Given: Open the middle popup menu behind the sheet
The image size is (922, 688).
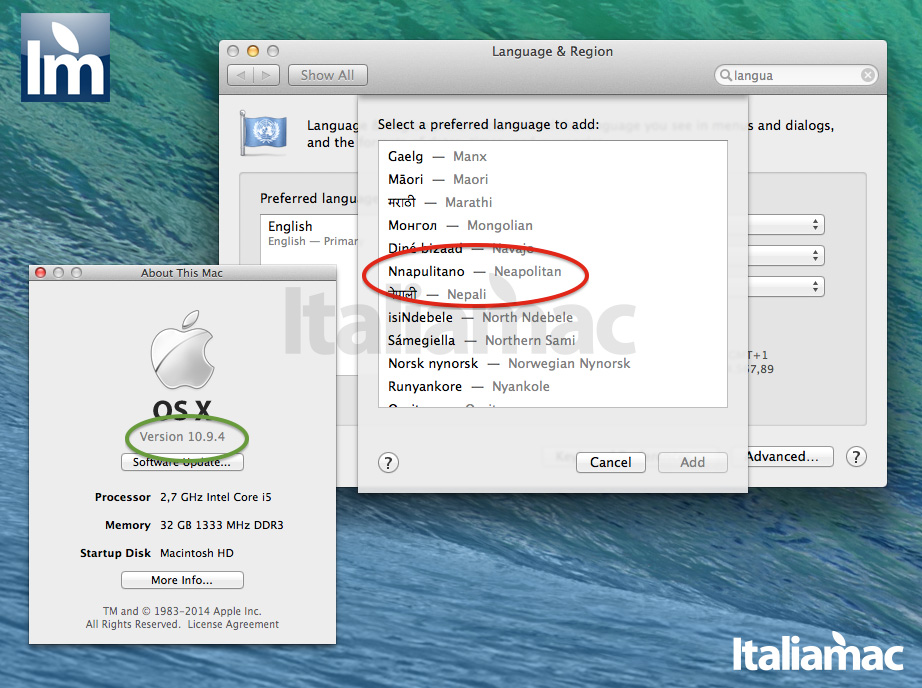Looking at the screenshot, I should tap(786, 255).
